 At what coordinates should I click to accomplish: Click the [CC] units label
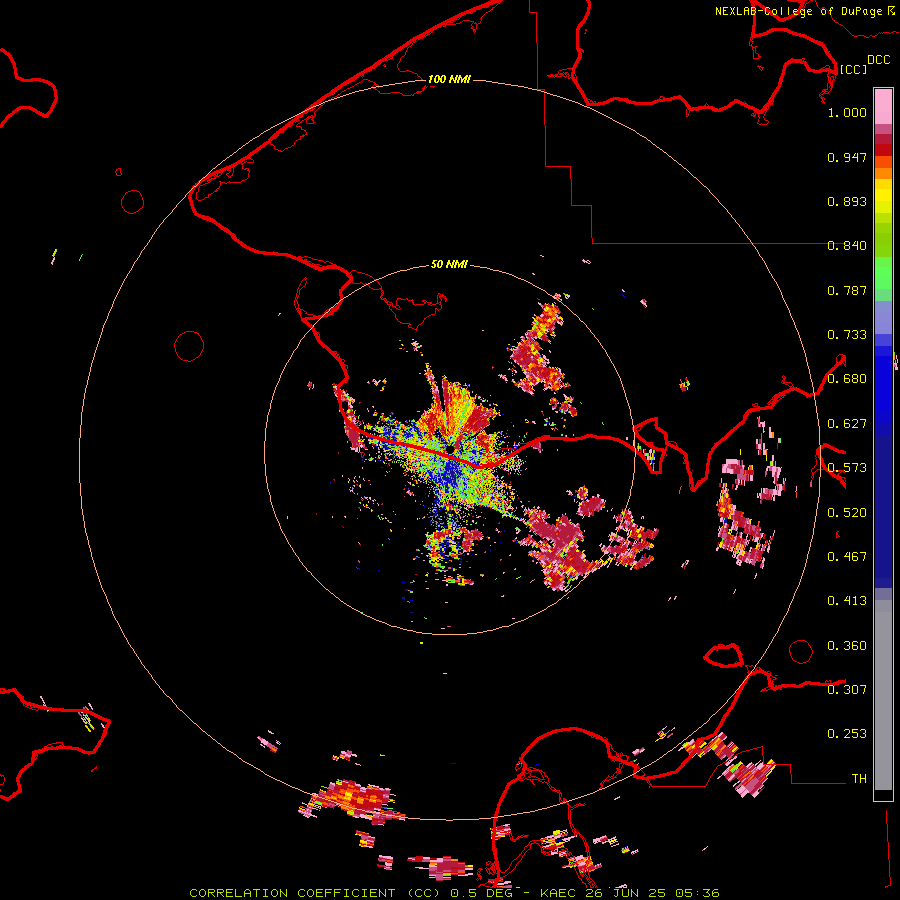[853, 69]
